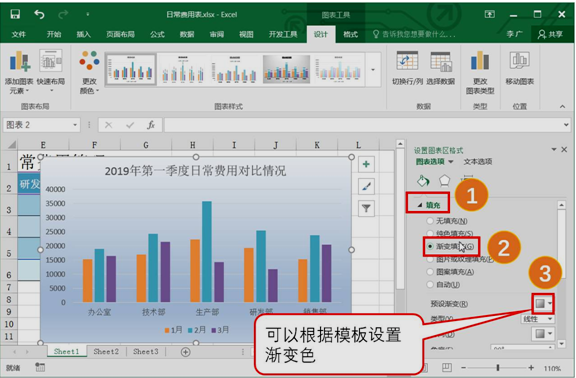Confirm formula entry with checkmark icon
Image resolution: width=576 pixels, height=378 pixels.
coord(130,125)
